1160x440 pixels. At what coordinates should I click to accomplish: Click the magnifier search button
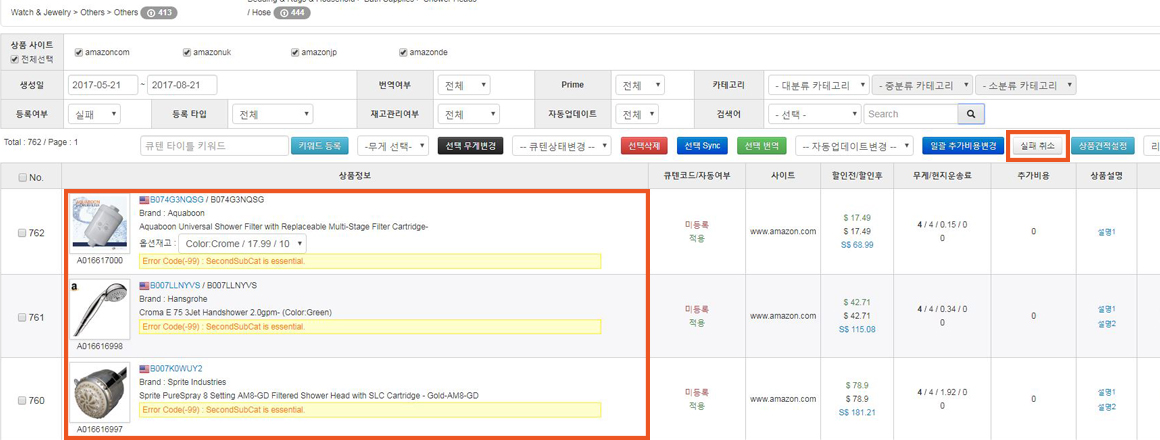tap(971, 114)
